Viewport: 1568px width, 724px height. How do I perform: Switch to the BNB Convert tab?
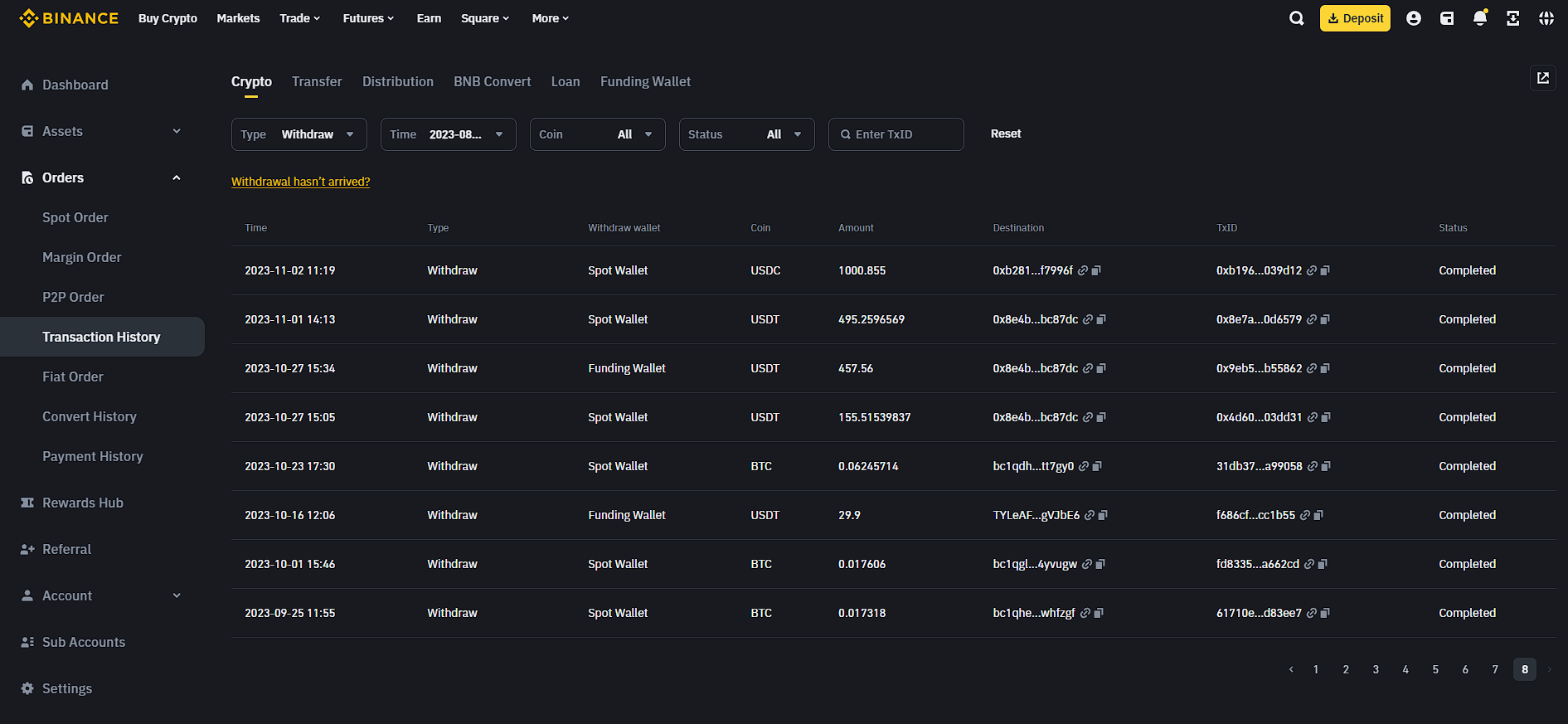click(493, 81)
